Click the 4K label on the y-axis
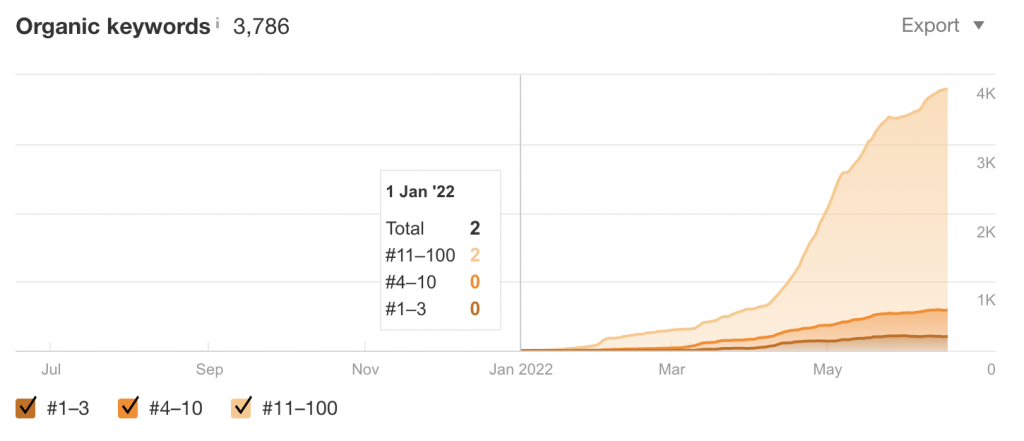This screenshot has width=1024, height=441. pos(985,94)
